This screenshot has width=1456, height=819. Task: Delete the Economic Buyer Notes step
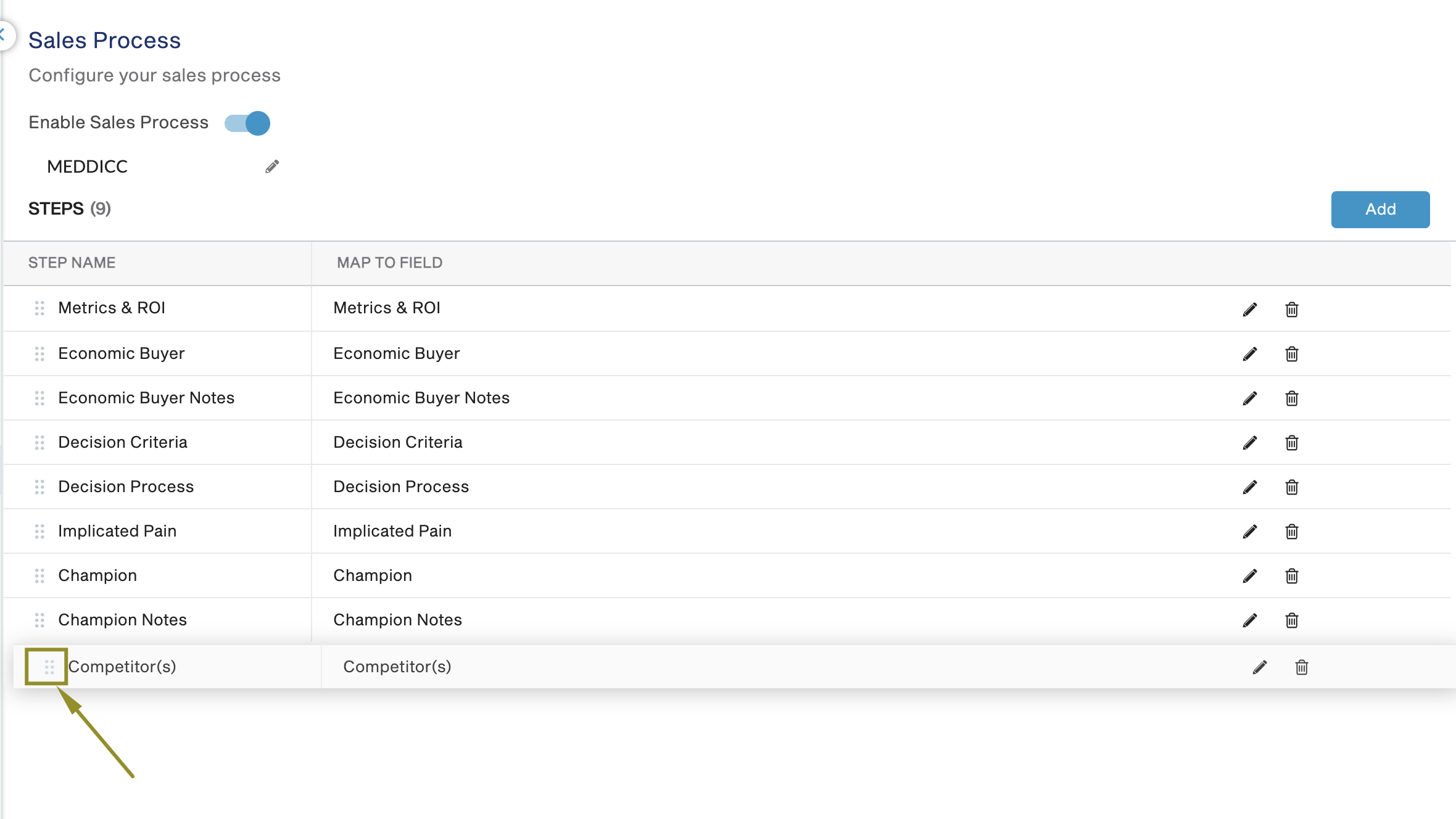(1292, 398)
